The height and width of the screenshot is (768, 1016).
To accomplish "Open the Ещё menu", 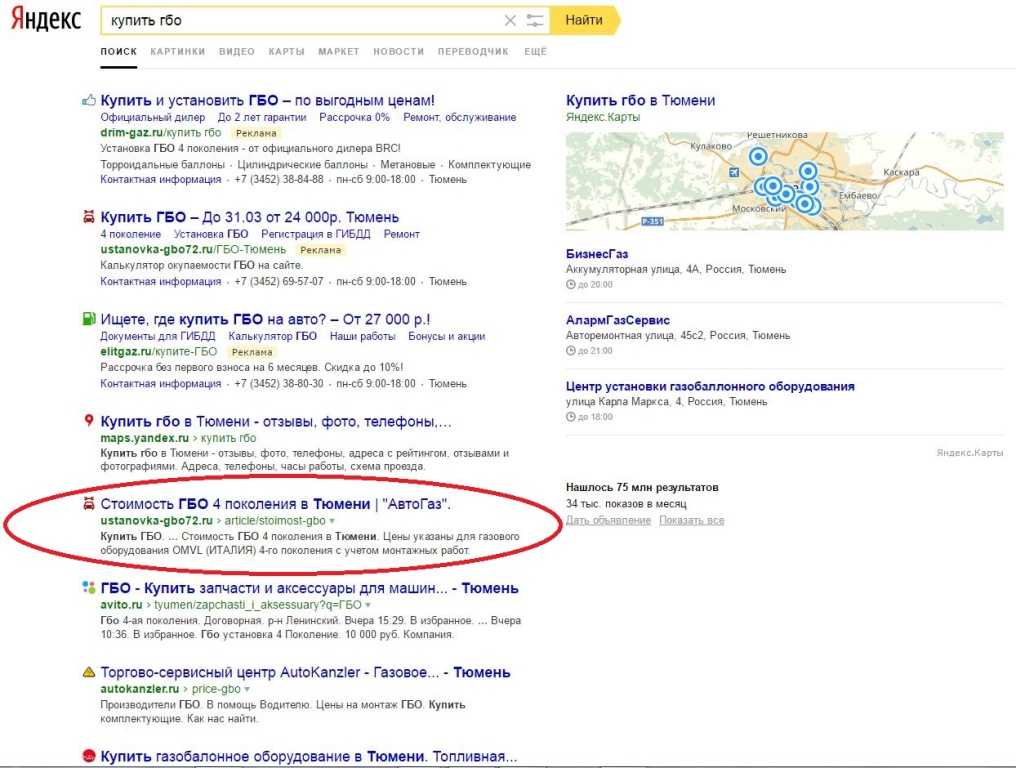I will [535, 52].
